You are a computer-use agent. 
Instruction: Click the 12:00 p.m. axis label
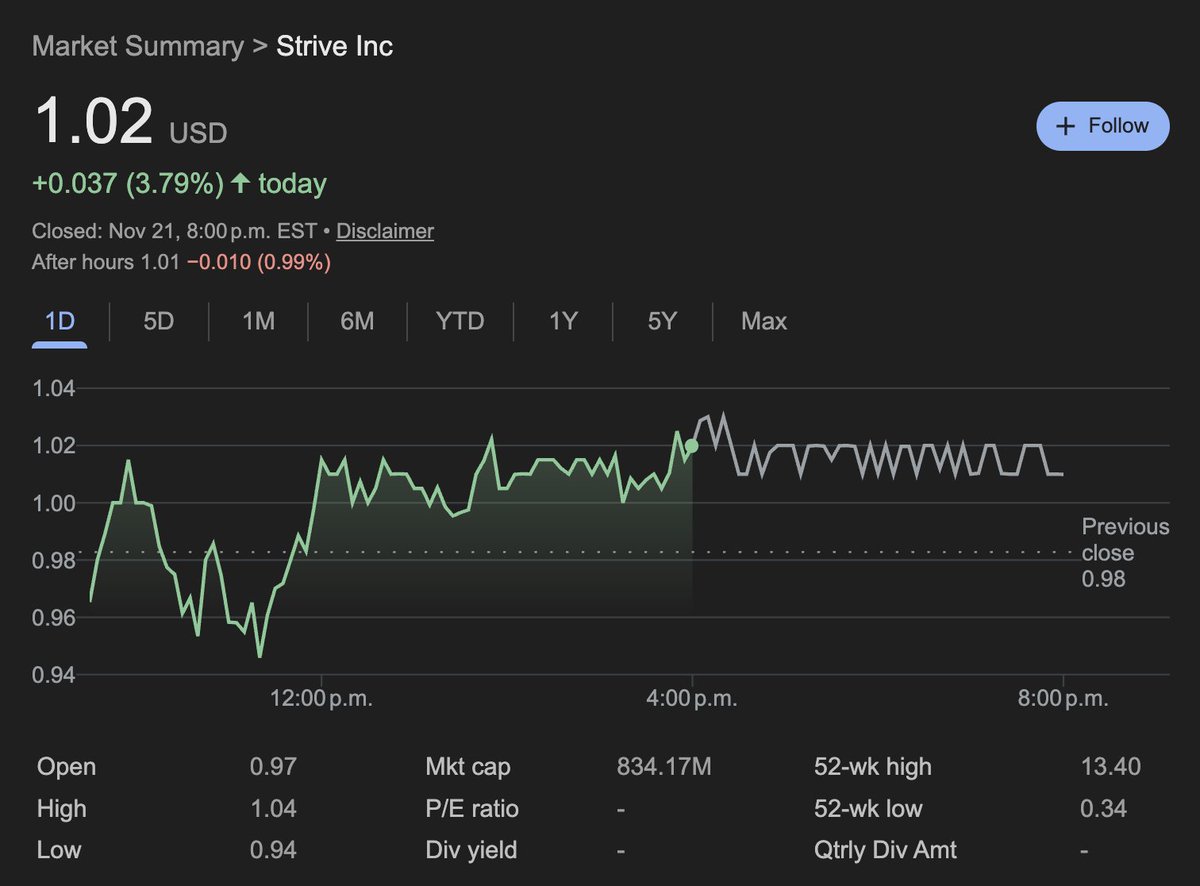pyautogui.click(x=321, y=699)
